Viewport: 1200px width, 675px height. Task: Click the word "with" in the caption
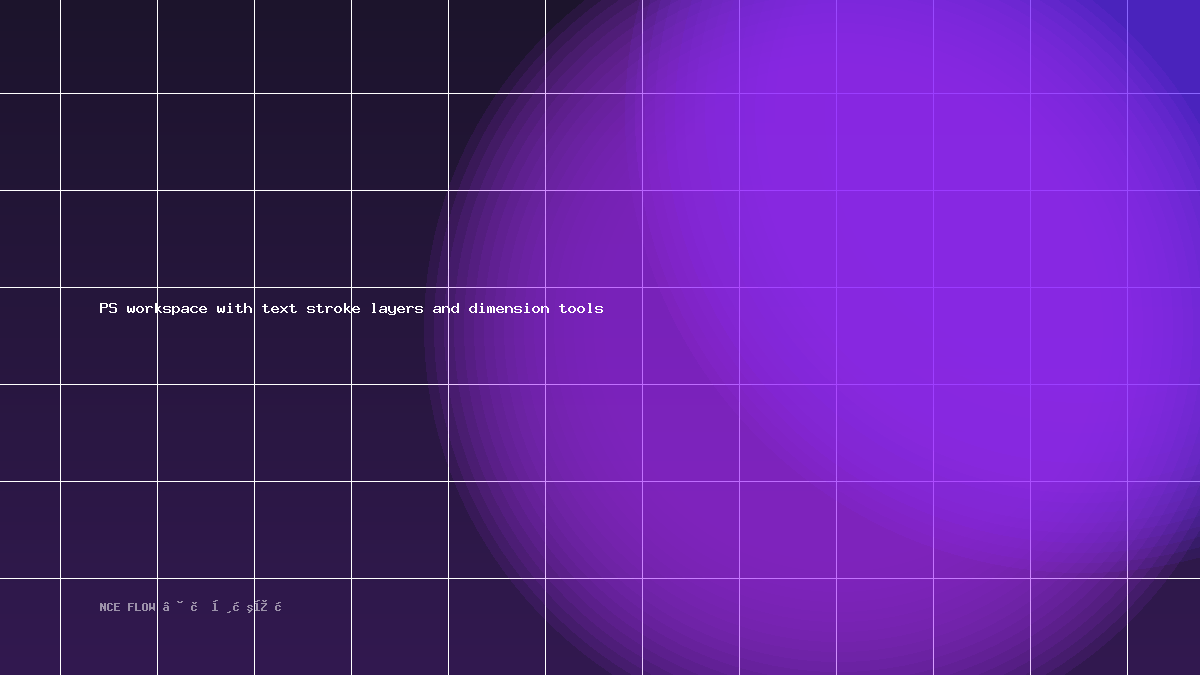coord(235,308)
